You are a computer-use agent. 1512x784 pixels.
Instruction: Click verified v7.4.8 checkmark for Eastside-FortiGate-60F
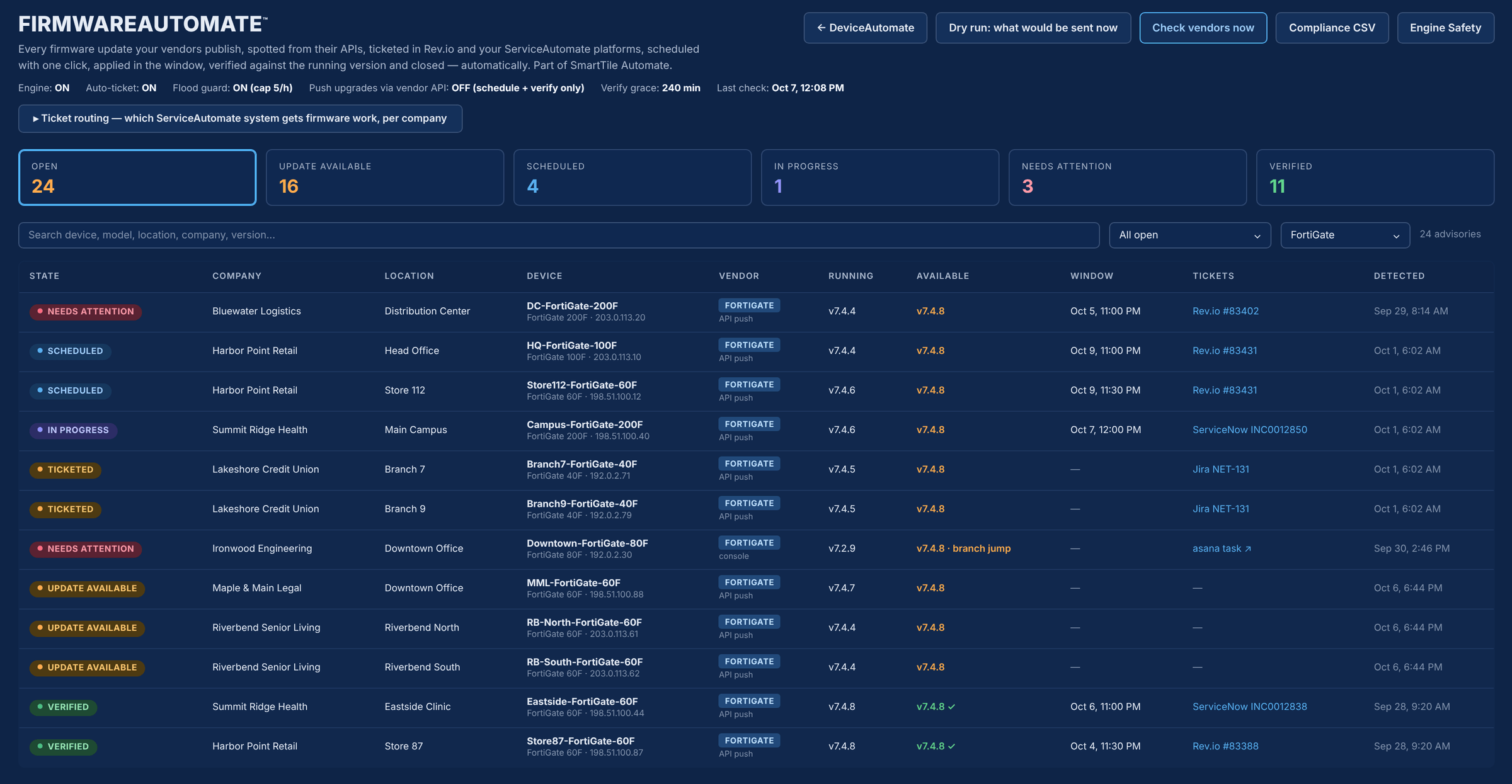[936, 707]
